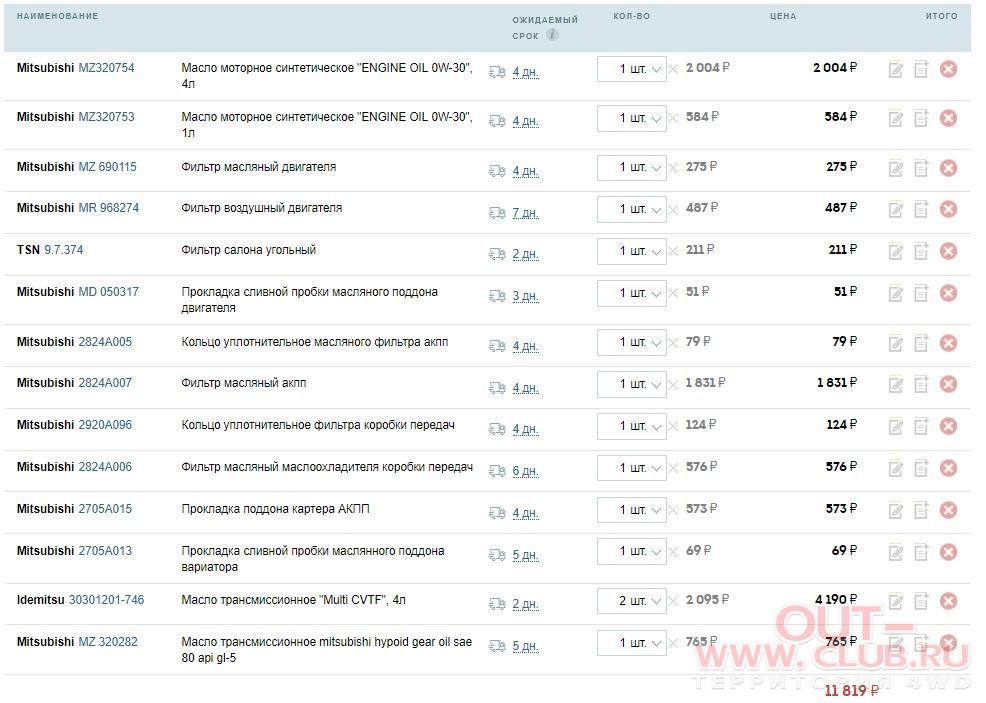986x703 pixels.
Task: Open part number 30301201-746 link
Action: [x=106, y=600]
